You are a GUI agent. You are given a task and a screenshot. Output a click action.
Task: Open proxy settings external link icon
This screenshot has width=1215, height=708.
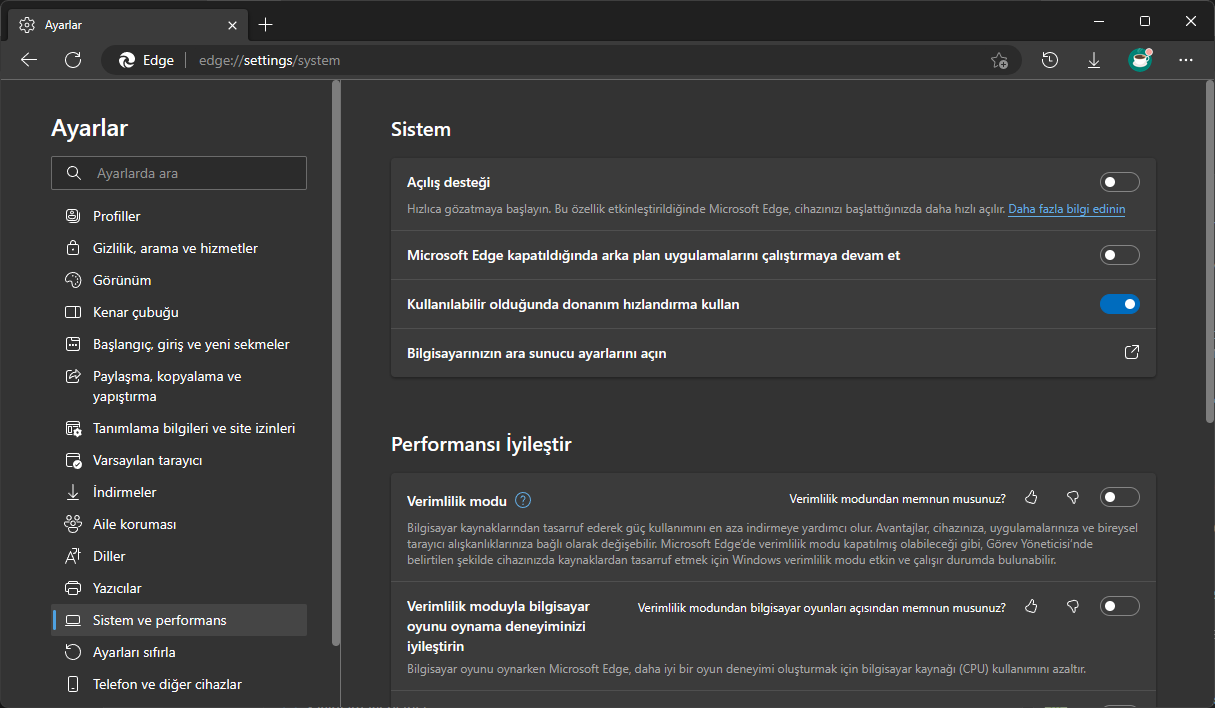click(x=1132, y=353)
